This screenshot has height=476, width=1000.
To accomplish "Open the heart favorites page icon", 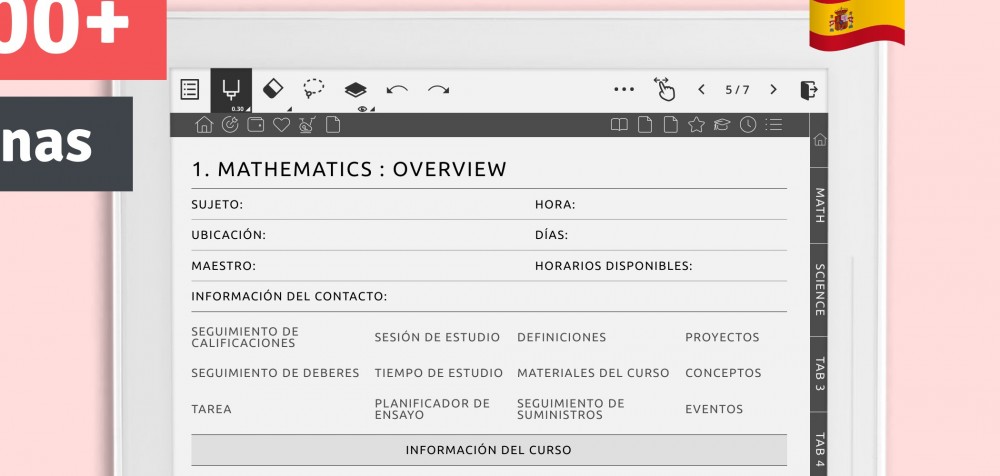I will [281, 125].
